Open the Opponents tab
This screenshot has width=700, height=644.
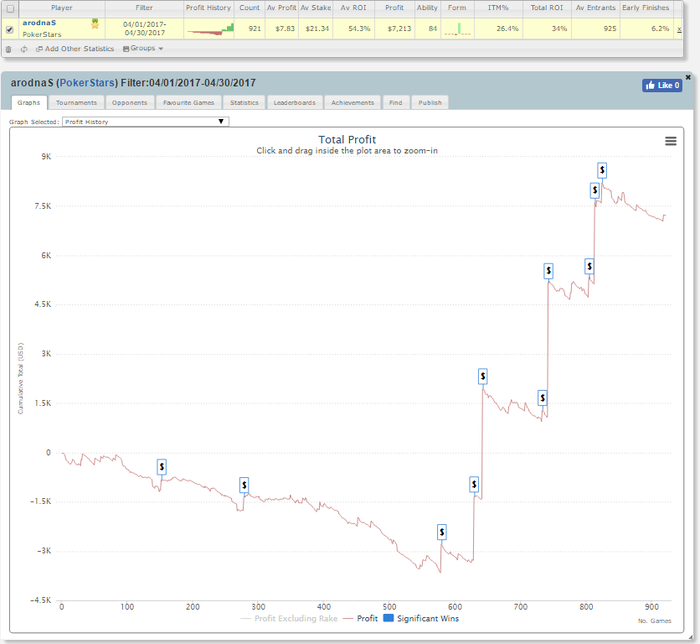(129, 103)
